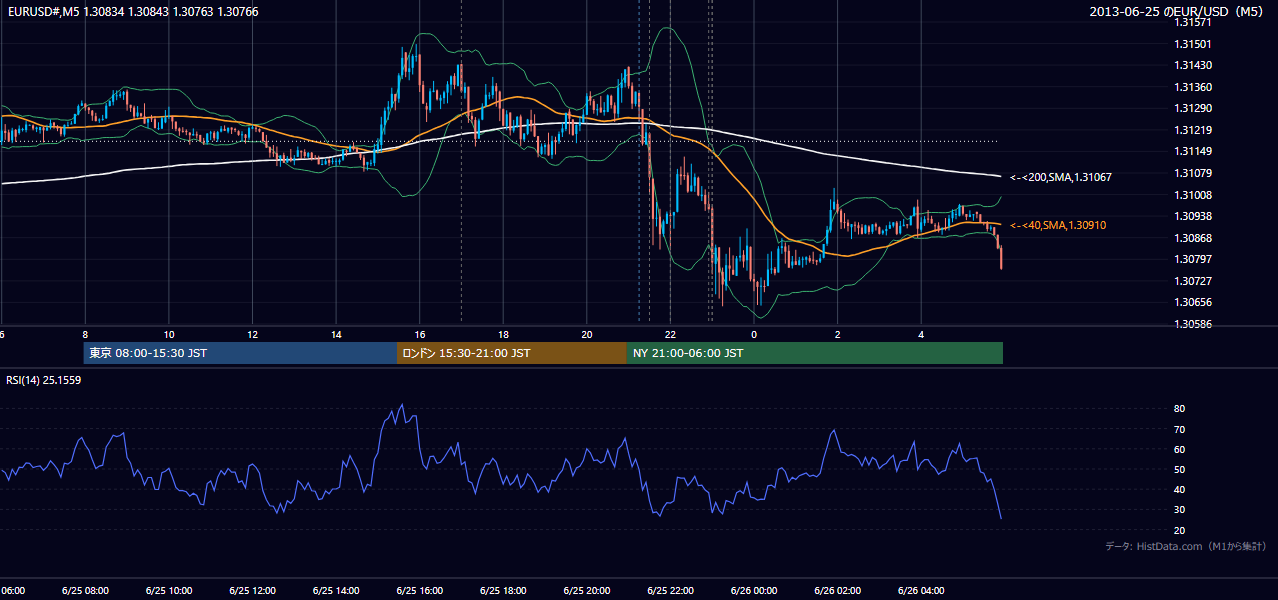Click the HistData.com data source credit
This screenshot has height=600, width=1278.
(1186, 546)
